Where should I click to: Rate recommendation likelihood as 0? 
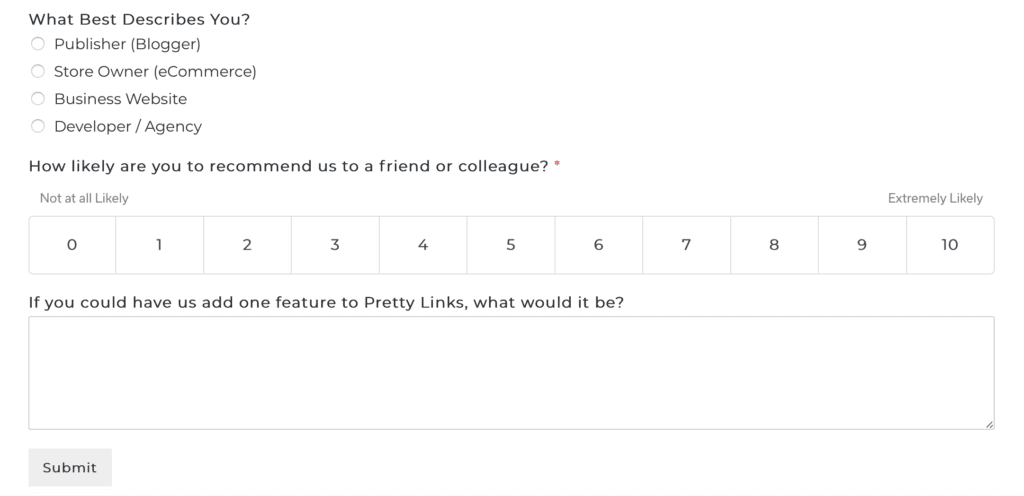point(72,245)
